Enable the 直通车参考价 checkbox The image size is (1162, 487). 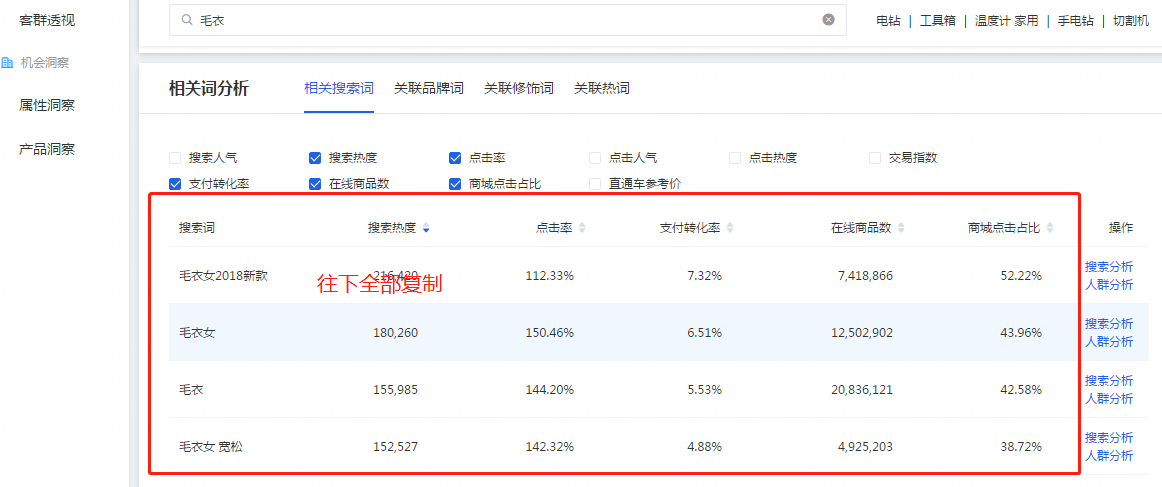595,184
